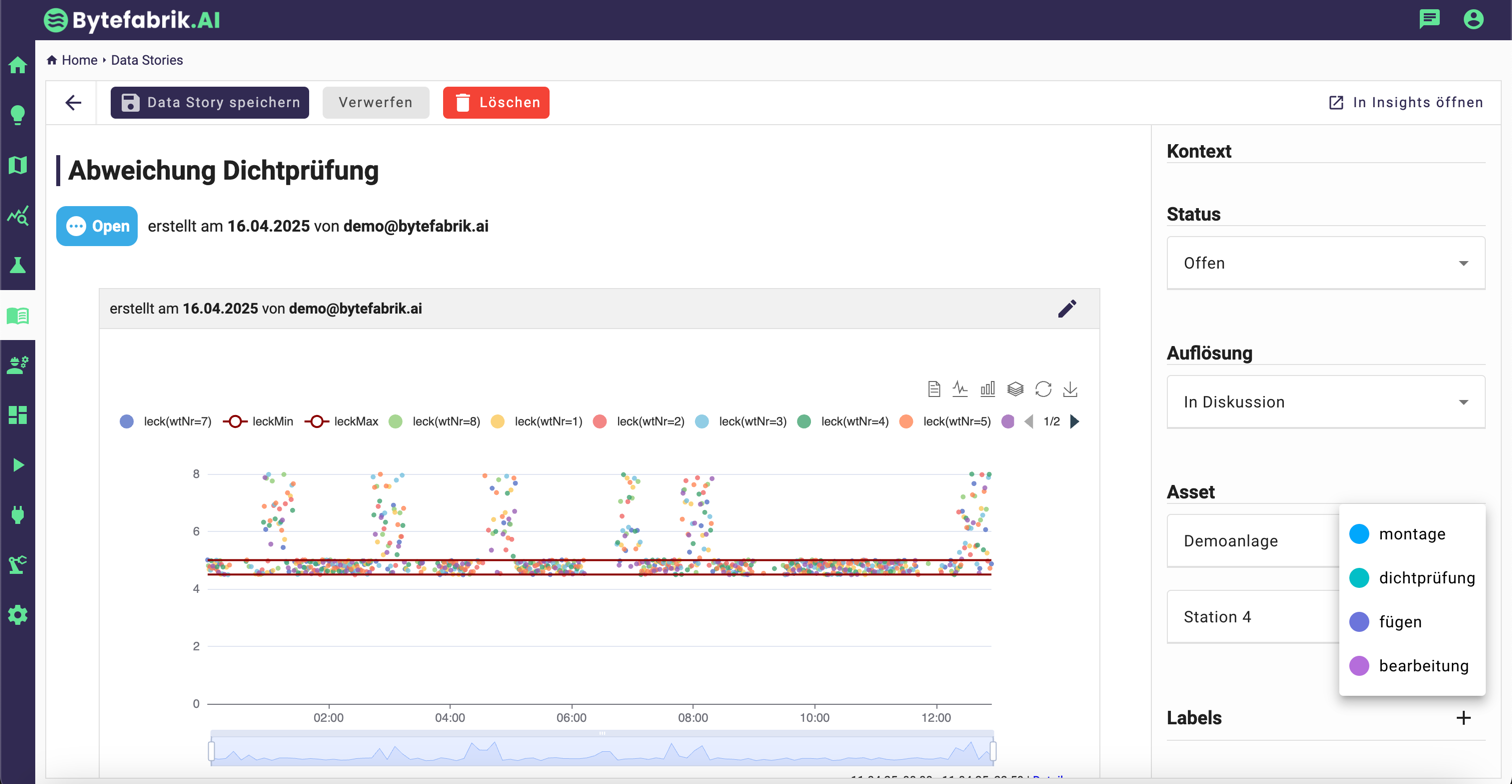Toggle leckMin line visibility in legend
This screenshot has height=784, width=1512.
point(258,422)
